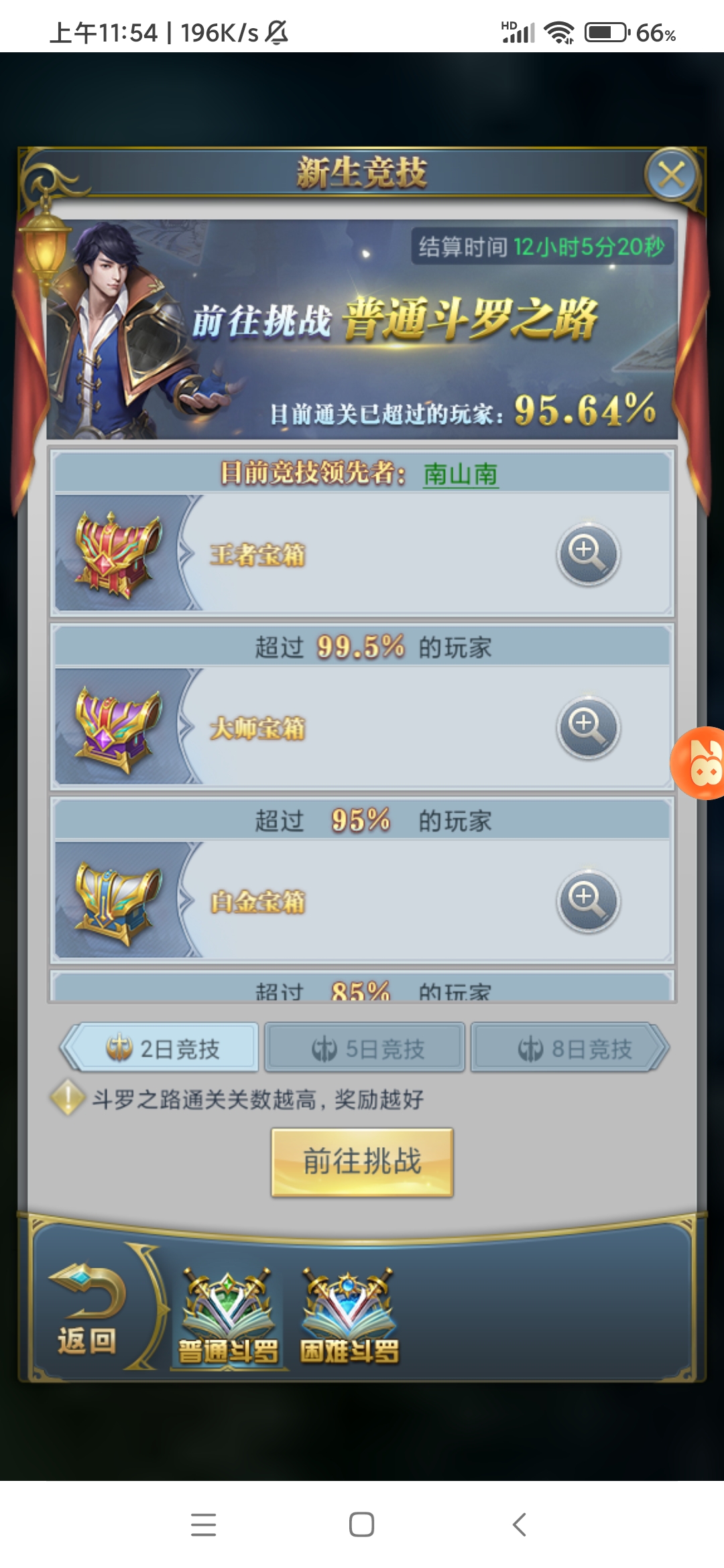Tap the Android home navigation button
724x1568 pixels.
coord(361,1524)
